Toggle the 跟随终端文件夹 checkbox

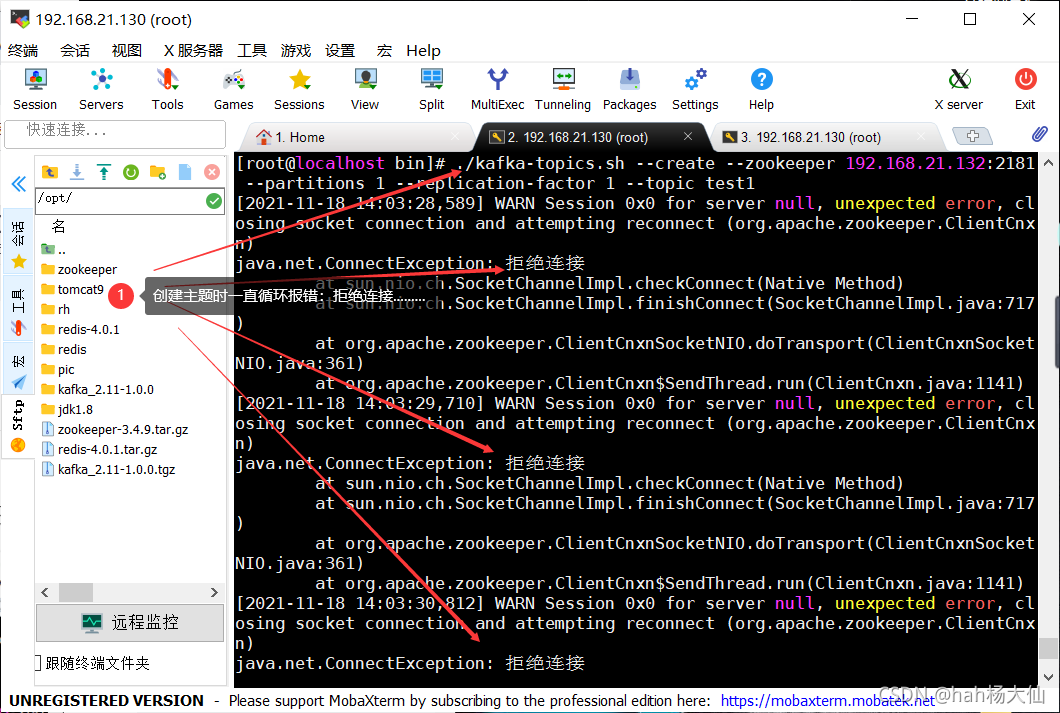click(39, 663)
